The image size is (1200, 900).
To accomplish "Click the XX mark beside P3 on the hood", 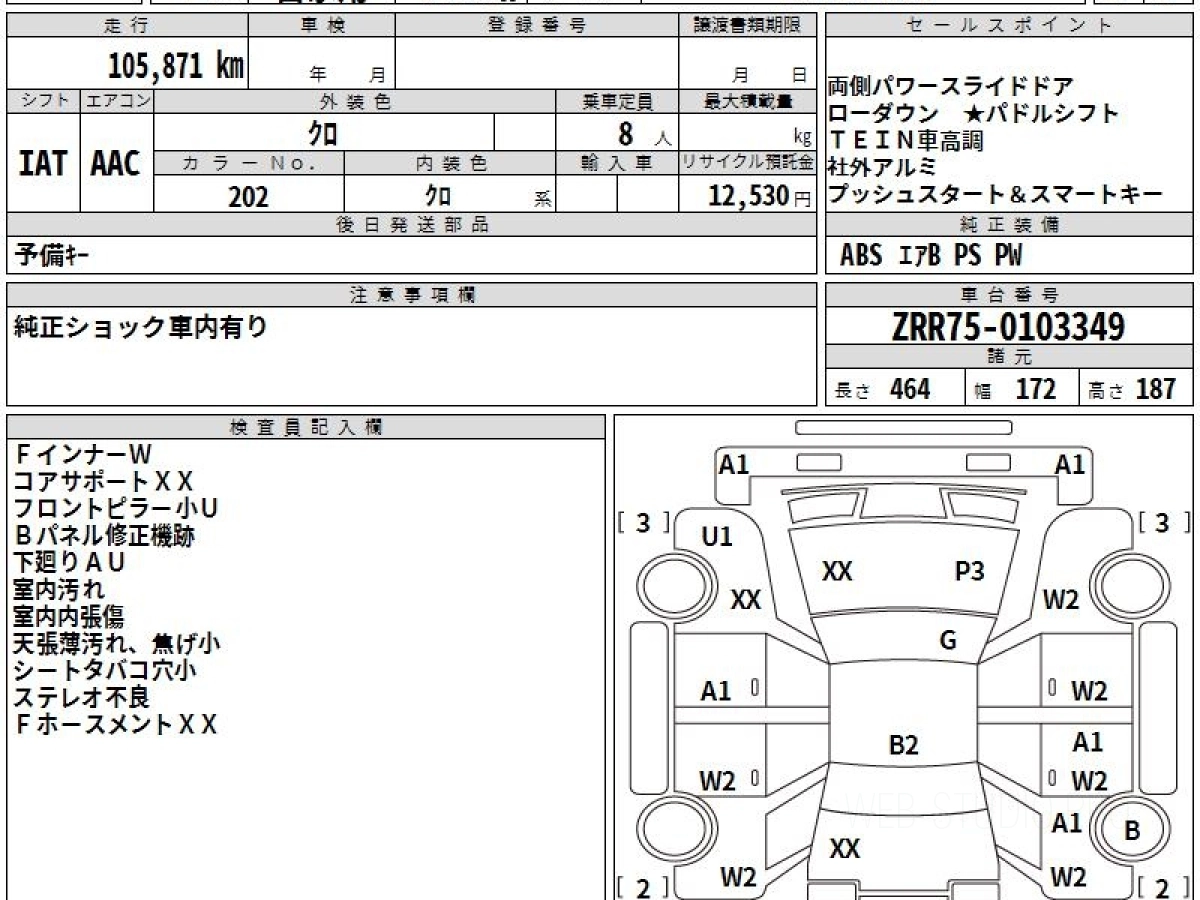I will (837, 571).
